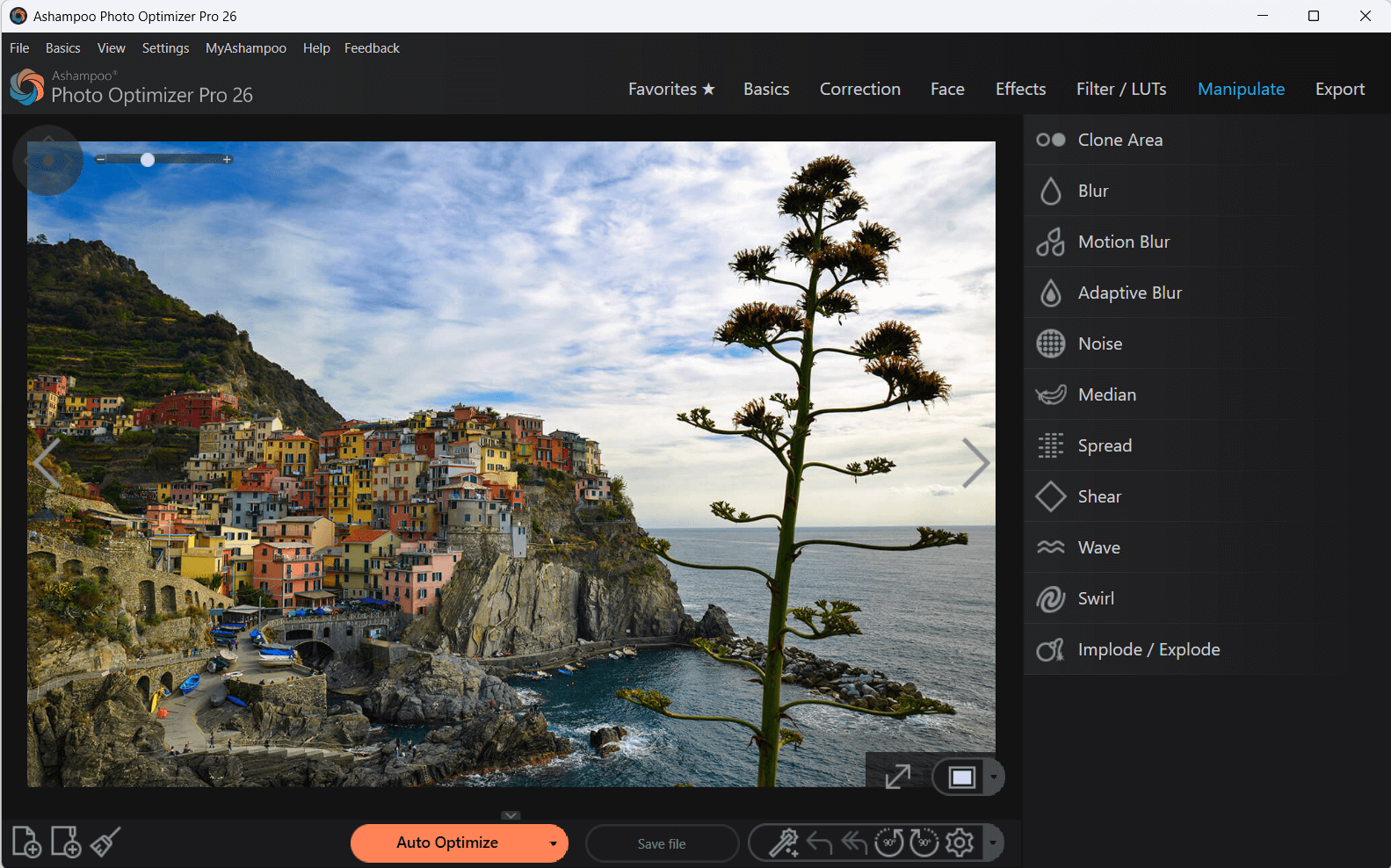Click the add file icon
The image size is (1391, 868).
[x=26, y=842]
